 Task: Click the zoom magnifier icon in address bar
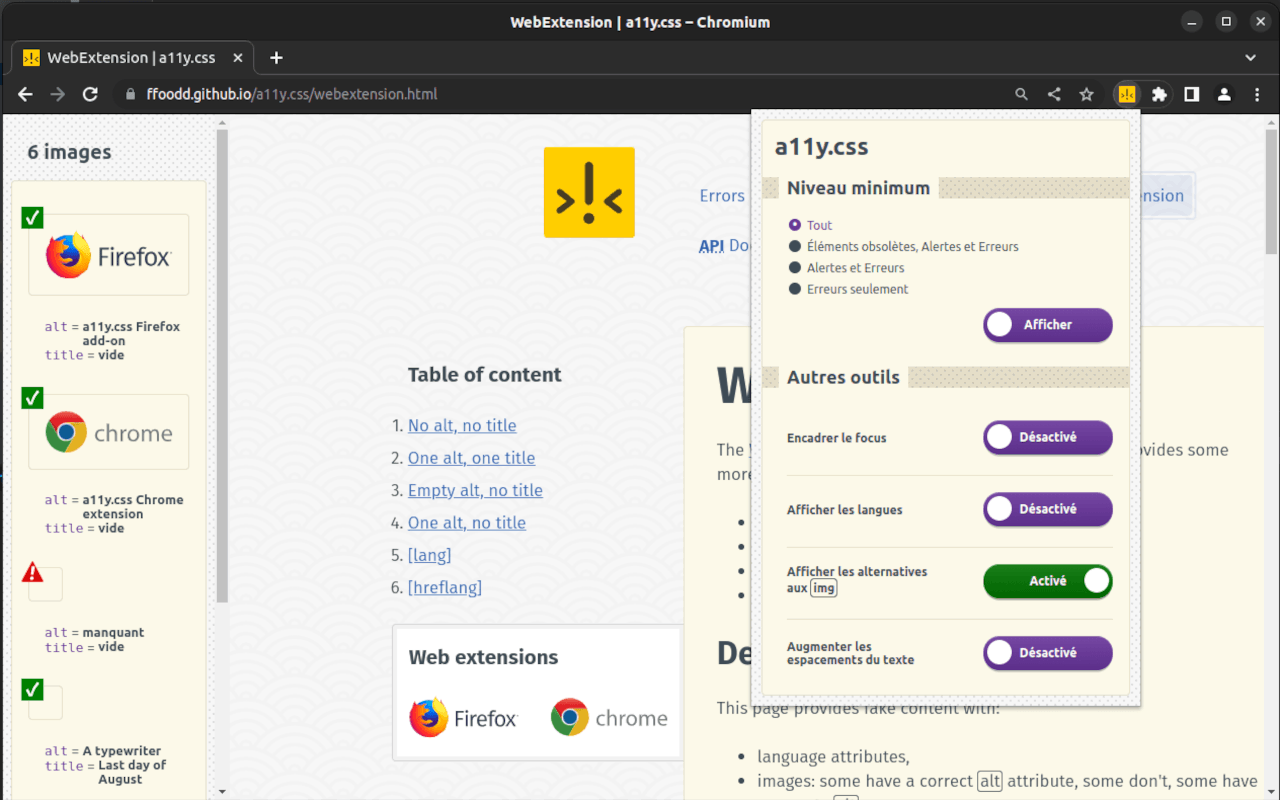click(1021, 94)
